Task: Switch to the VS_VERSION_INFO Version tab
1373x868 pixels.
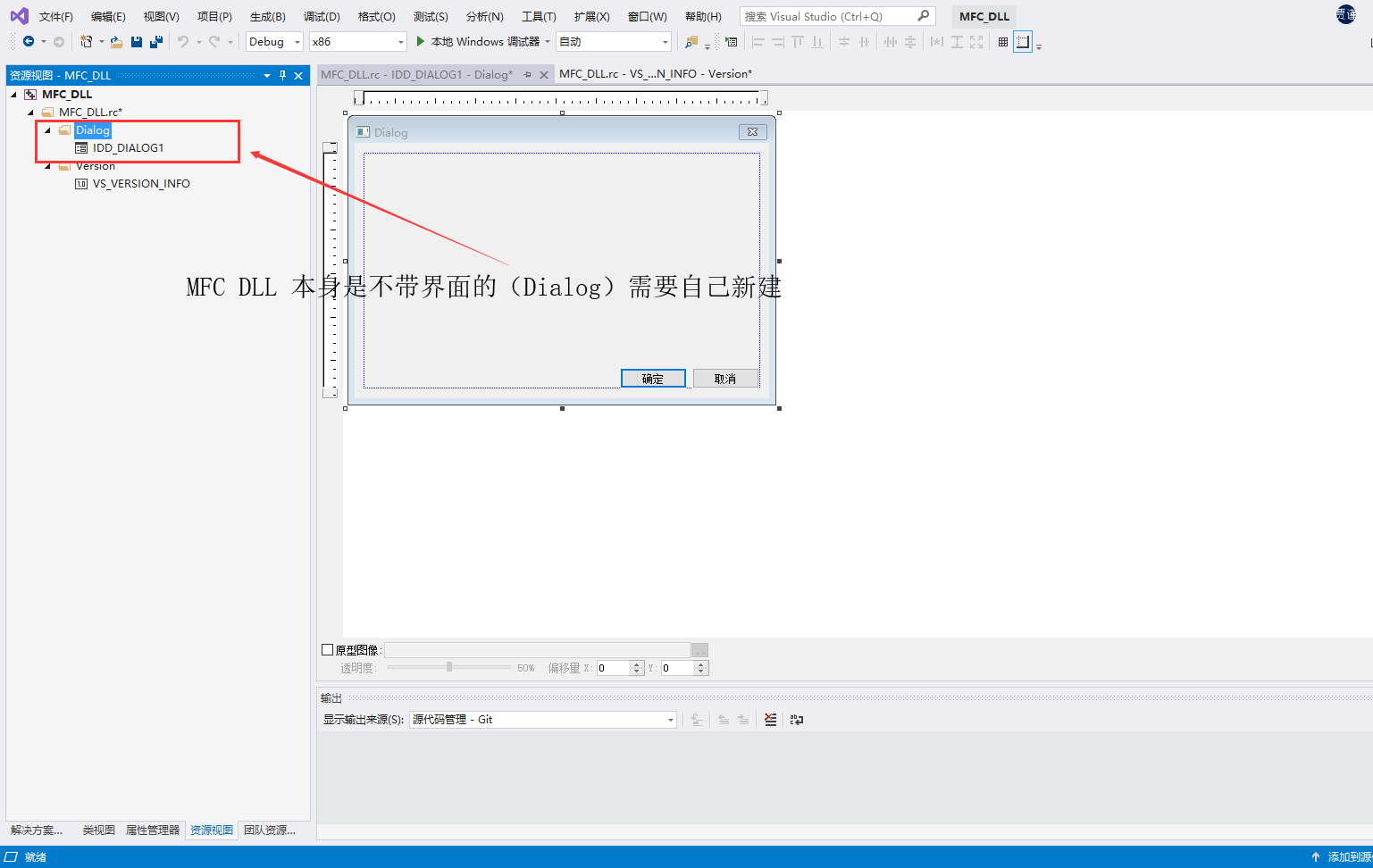Action: click(656, 74)
